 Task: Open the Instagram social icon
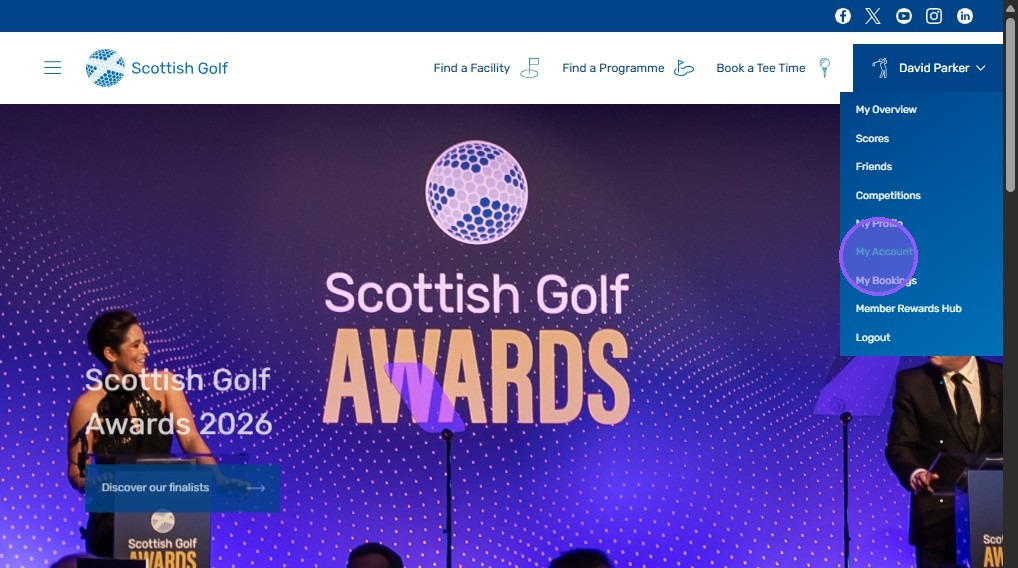click(x=934, y=16)
